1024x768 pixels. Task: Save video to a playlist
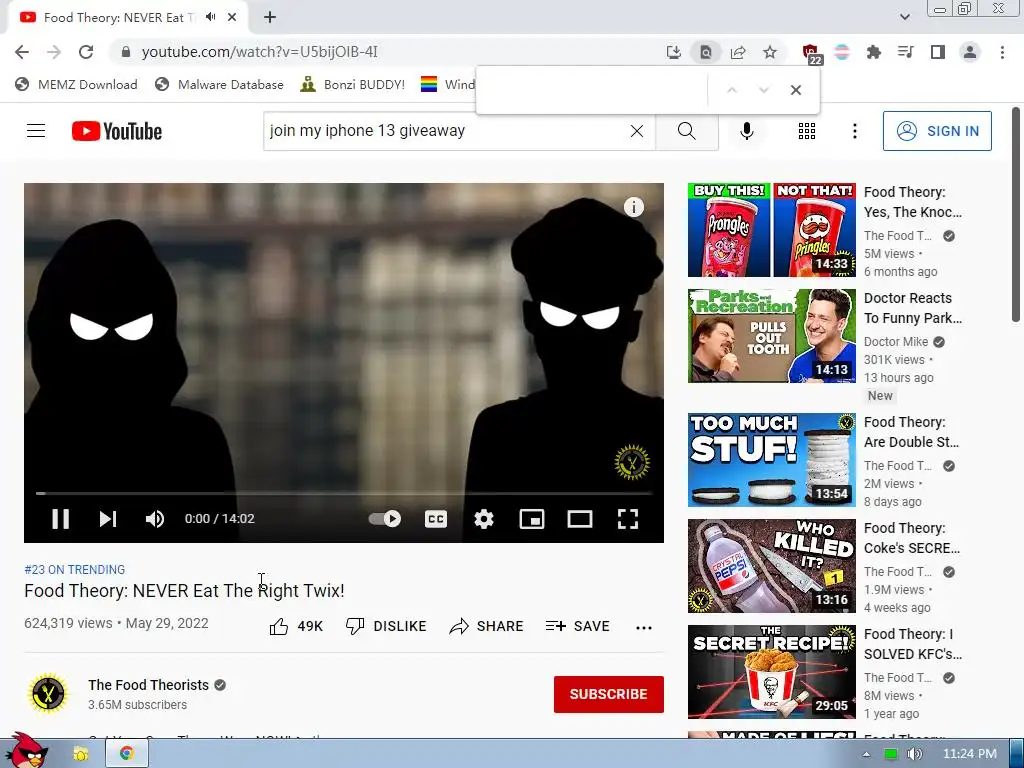click(578, 626)
